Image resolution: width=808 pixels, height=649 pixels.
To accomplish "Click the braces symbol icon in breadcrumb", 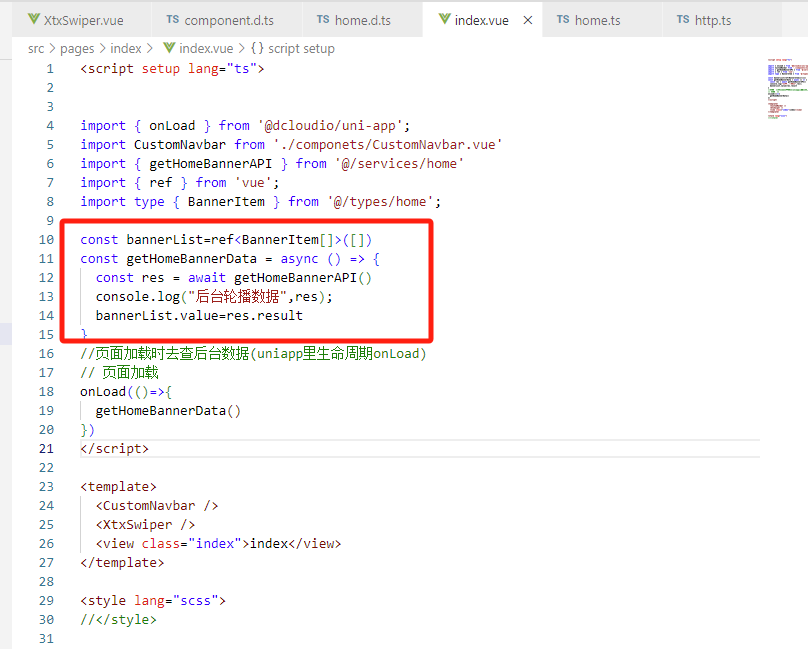I will [x=257, y=48].
